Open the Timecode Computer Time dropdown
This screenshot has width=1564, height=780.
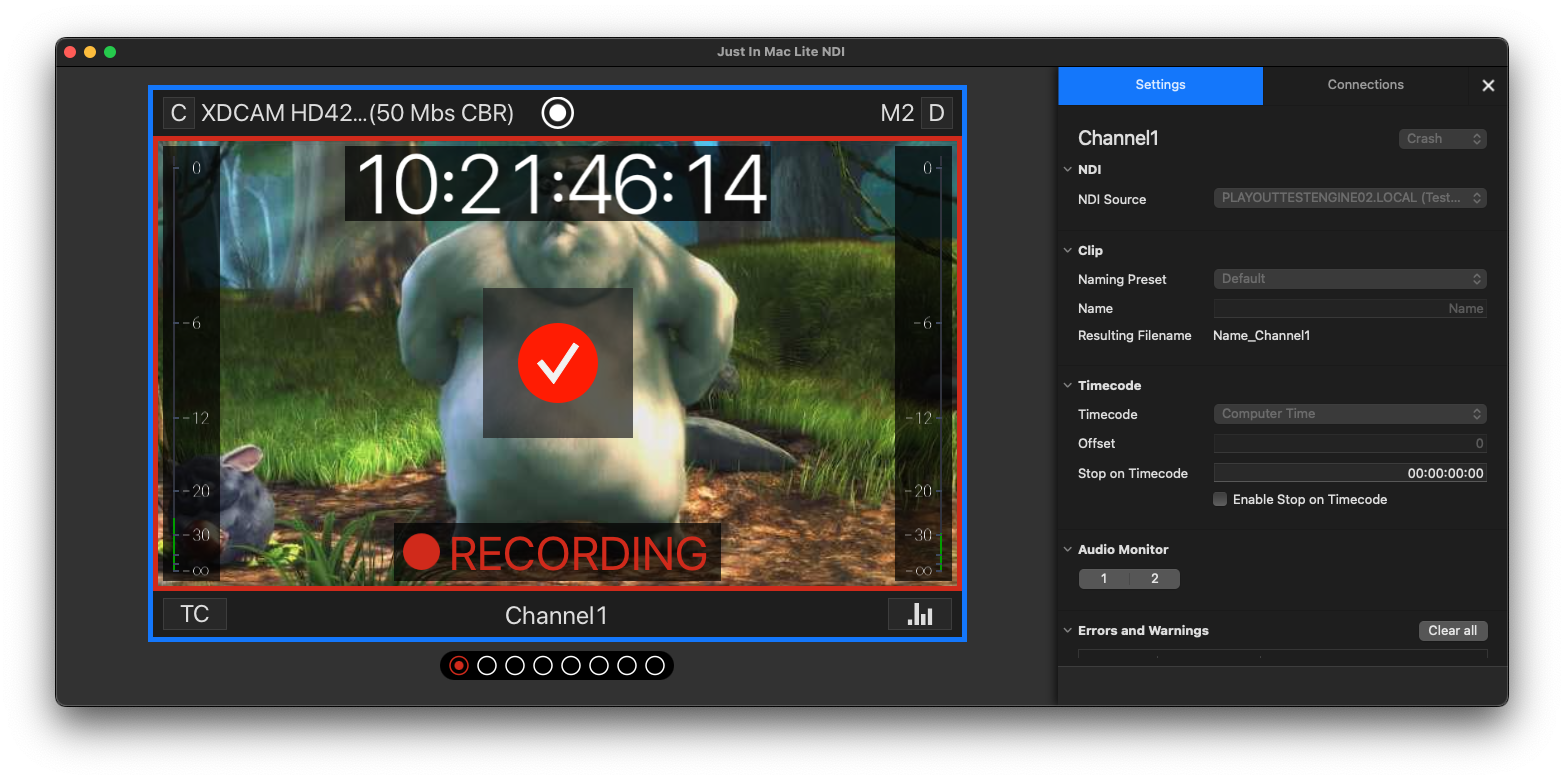[1350, 414]
